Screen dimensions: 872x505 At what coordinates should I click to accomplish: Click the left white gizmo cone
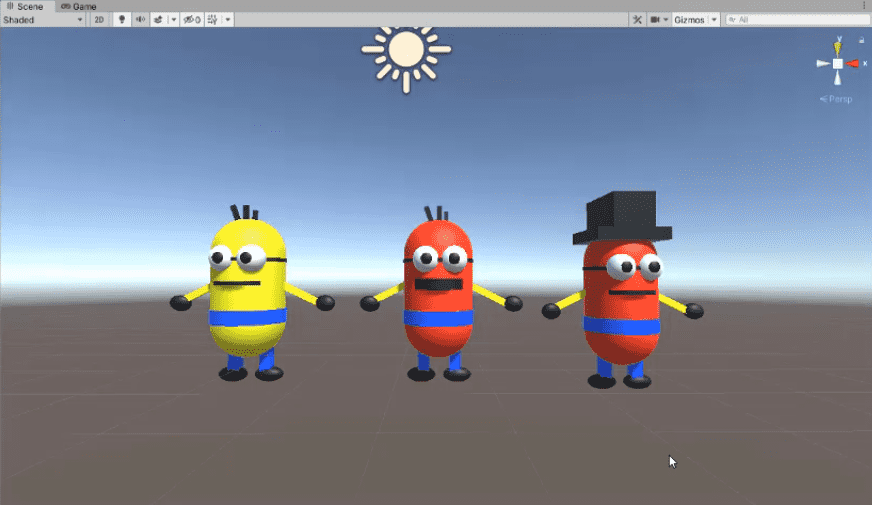pos(823,63)
